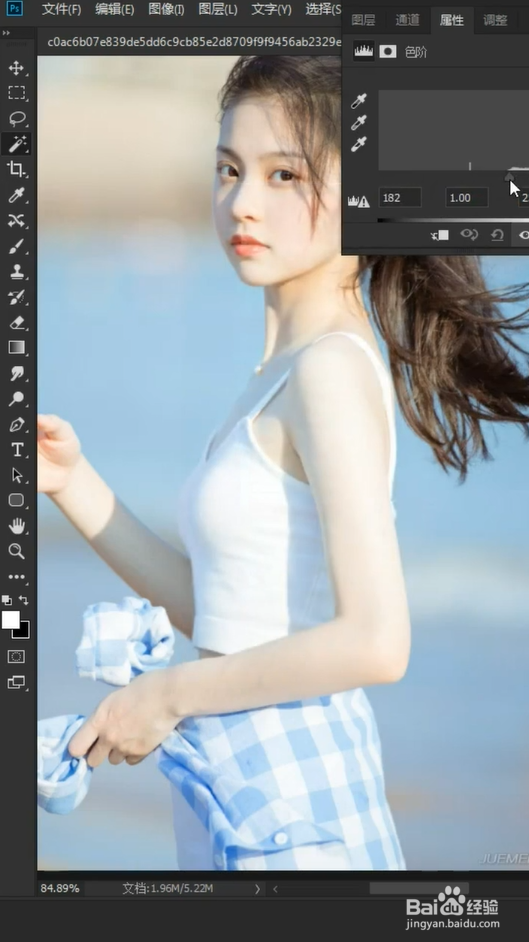Select the Patch healing tool
529x942 pixels.
click(x=16, y=220)
